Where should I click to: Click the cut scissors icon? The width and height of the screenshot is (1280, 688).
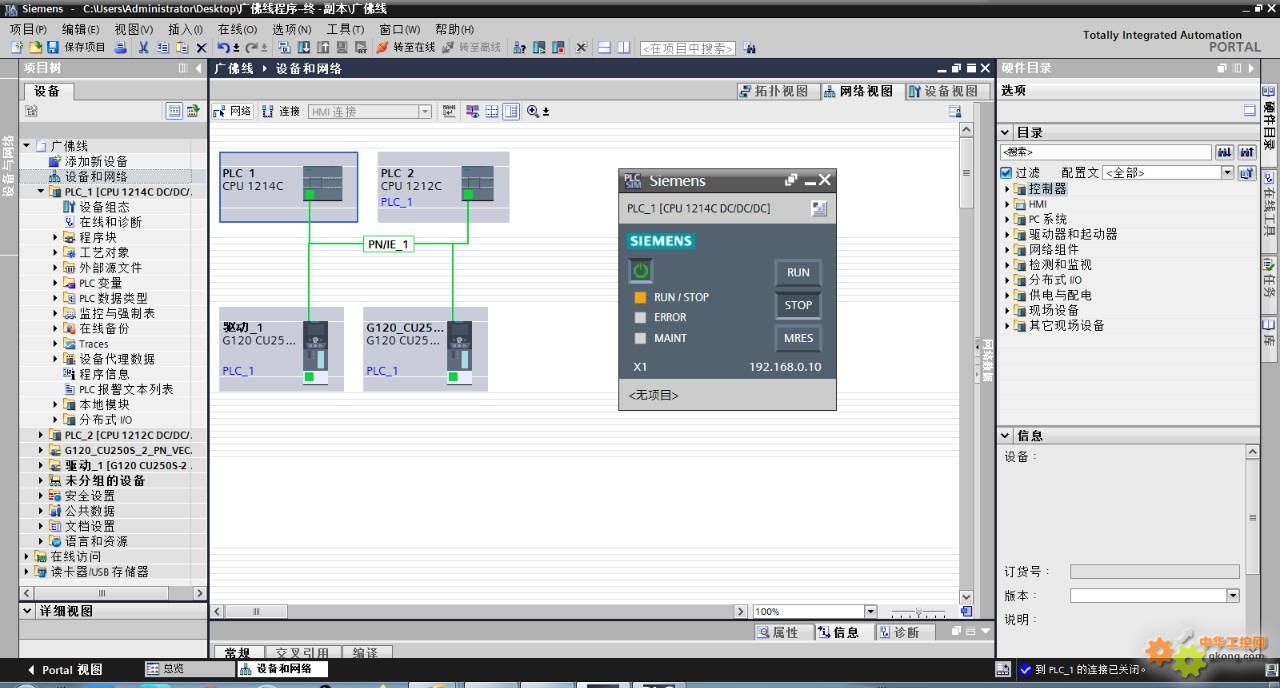click(x=144, y=47)
